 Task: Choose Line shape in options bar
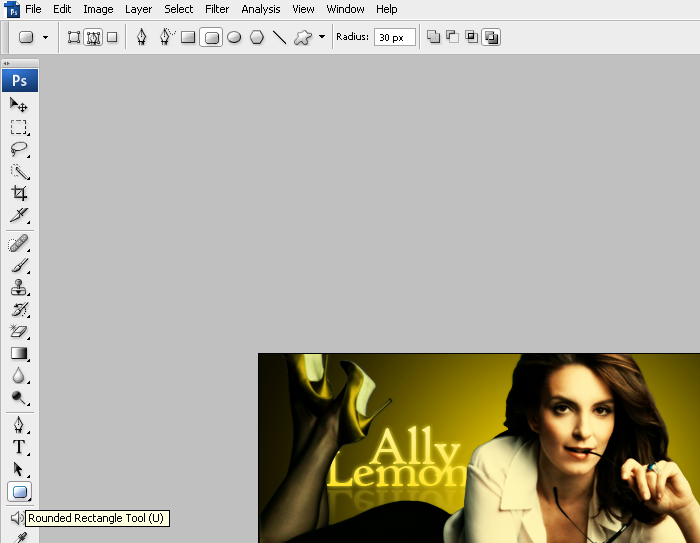[279, 38]
